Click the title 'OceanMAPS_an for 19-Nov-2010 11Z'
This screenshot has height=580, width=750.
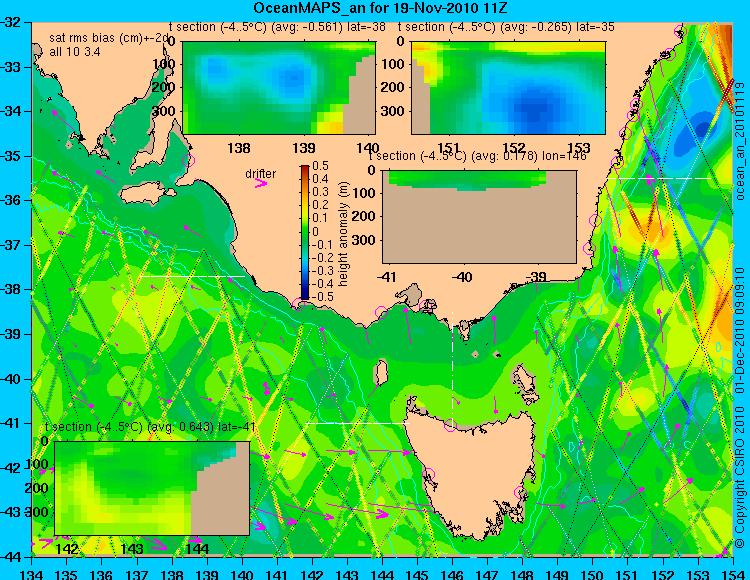coord(380,8)
